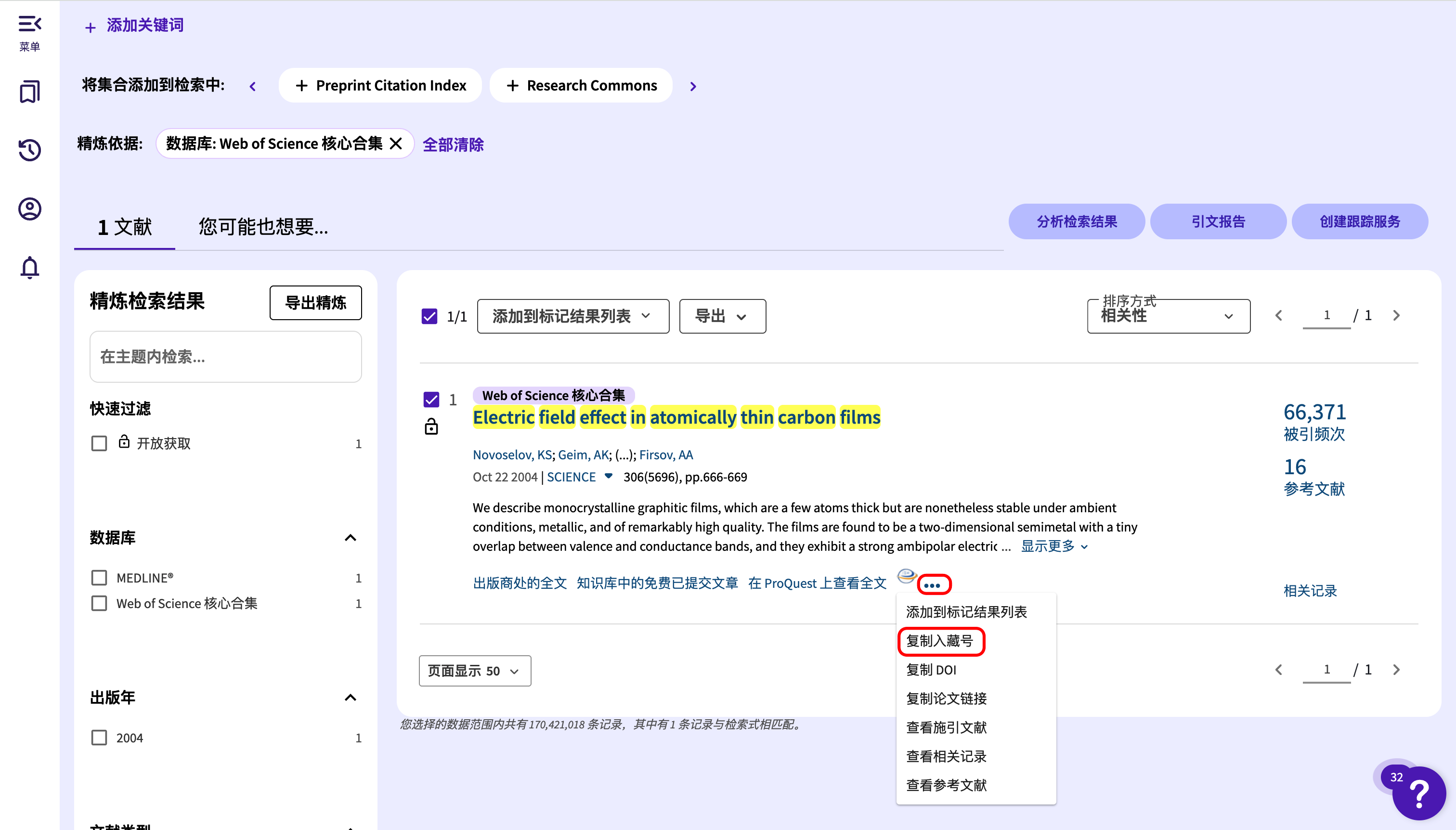The height and width of the screenshot is (830, 1456).
Task: Collapse the sidebar menu icon
Action: click(30, 24)
